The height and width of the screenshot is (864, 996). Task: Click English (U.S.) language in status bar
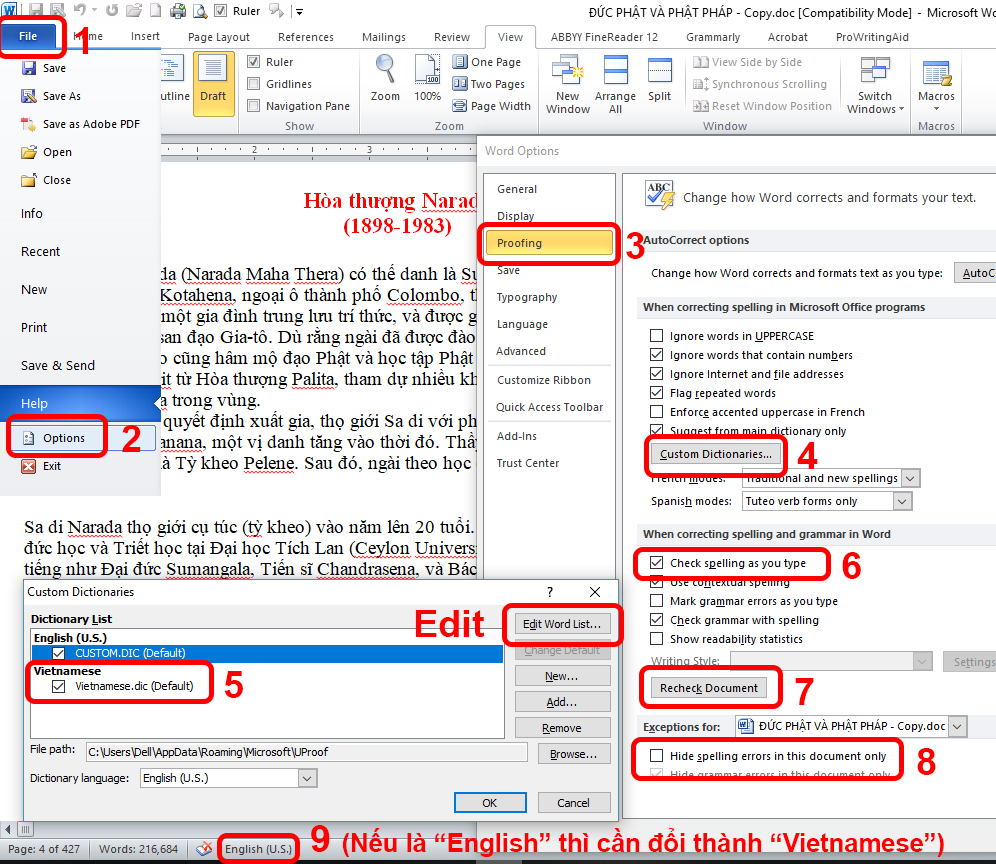[x=259, y=849]
